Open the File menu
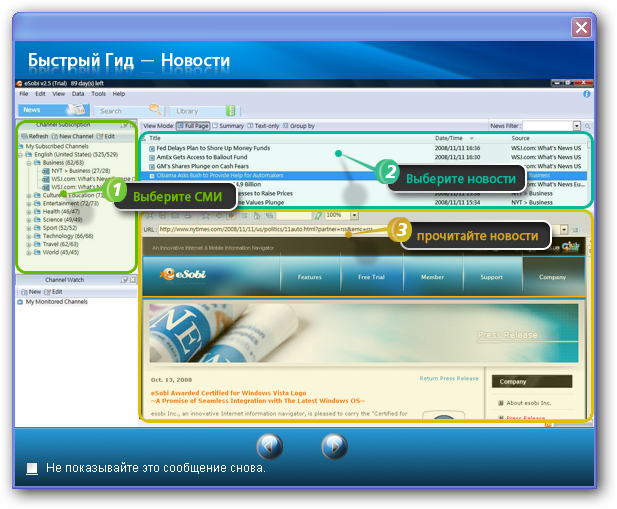Screen dimensions: 617x509 click(24, 94)
